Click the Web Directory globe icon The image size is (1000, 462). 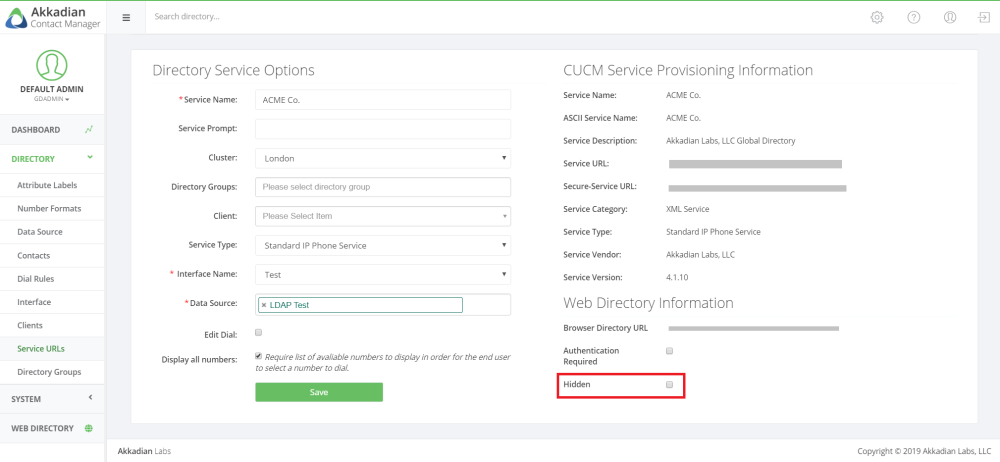[89, 428]
